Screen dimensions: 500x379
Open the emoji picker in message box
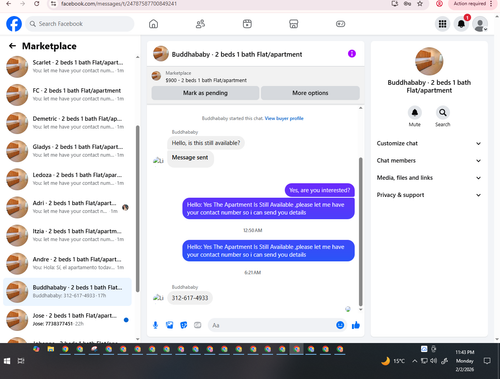(340, 325)
